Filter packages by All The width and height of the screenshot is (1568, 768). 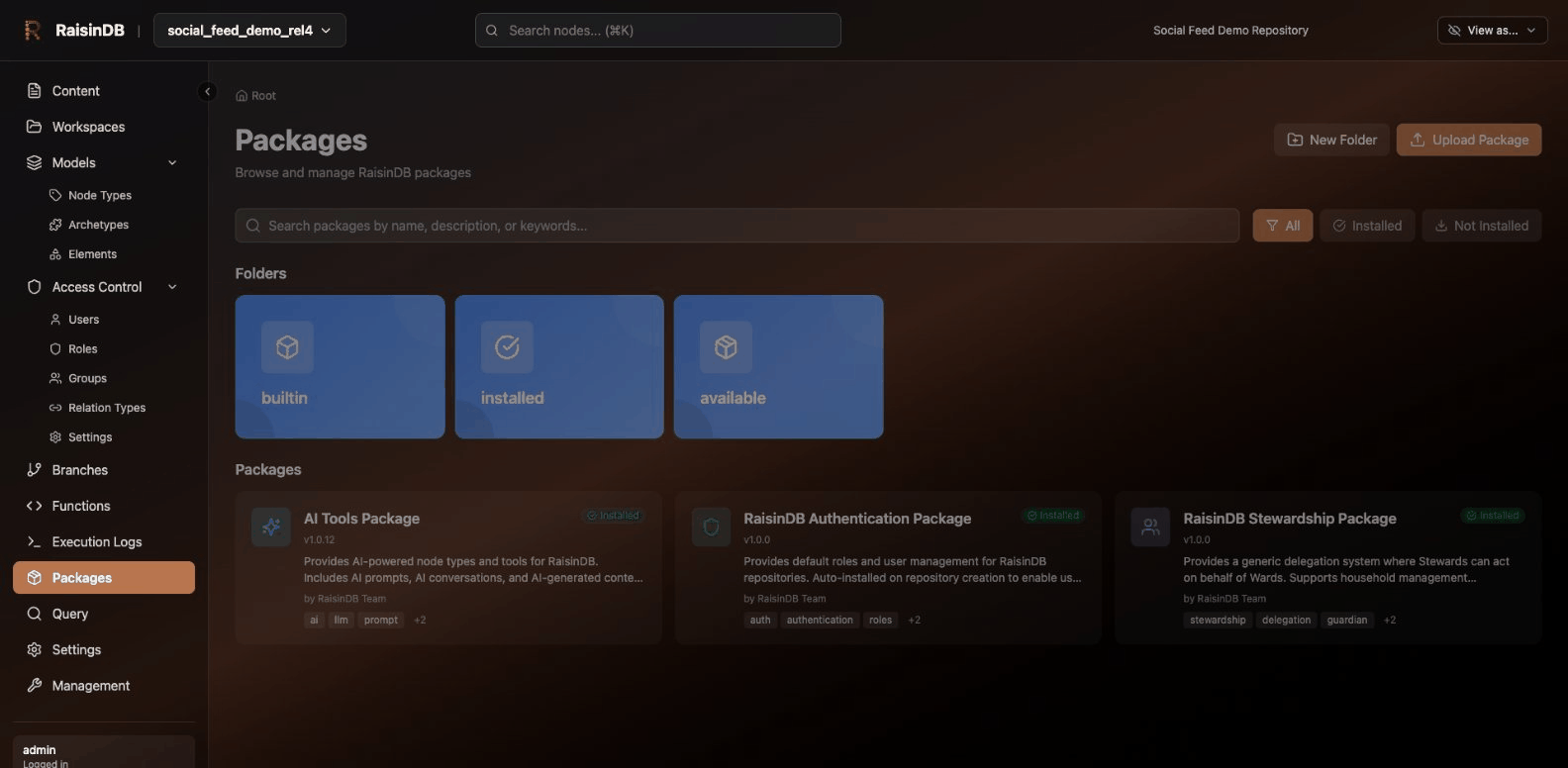coord(1282,226)
